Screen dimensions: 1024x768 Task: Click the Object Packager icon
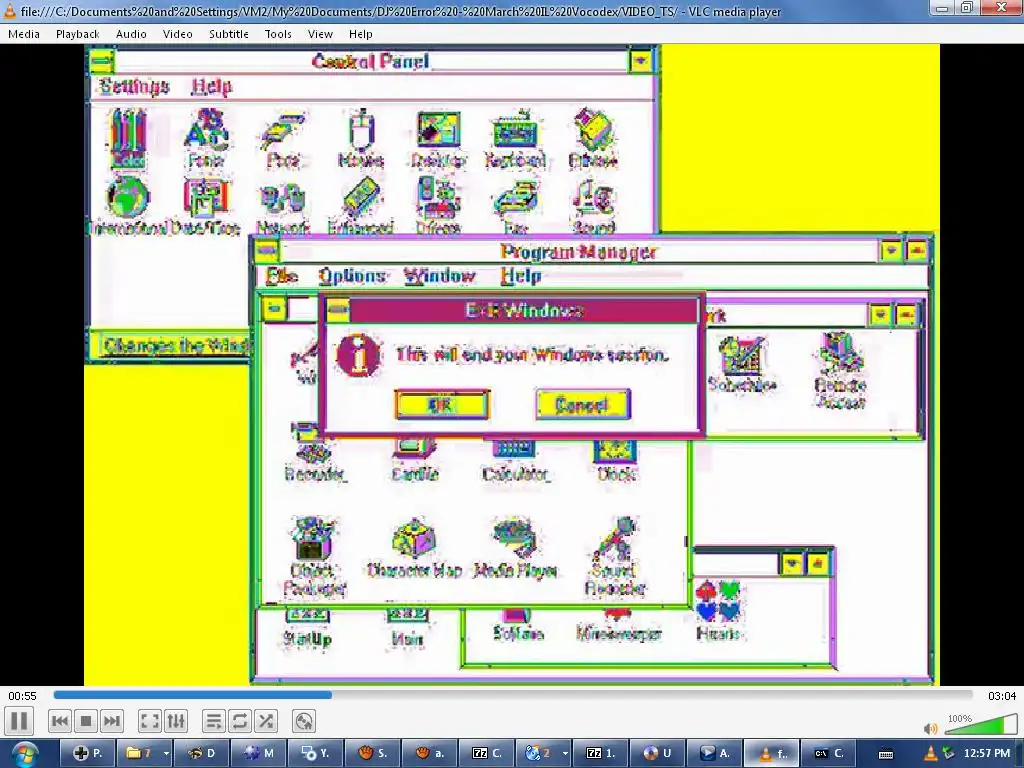(314, 555)
